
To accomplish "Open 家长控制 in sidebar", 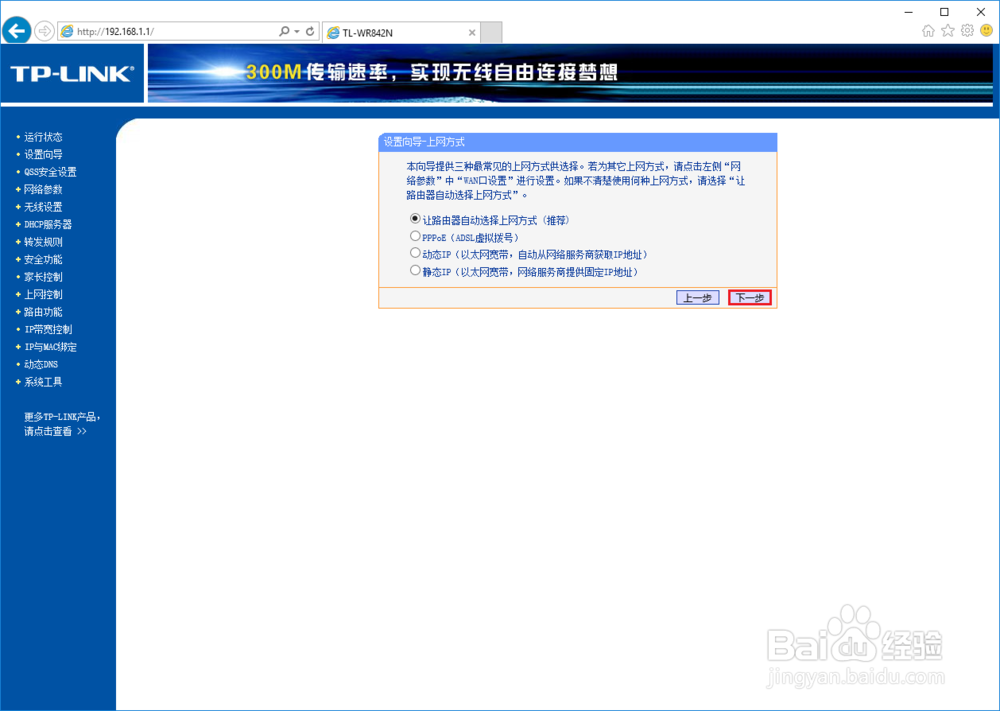I will click(x=43, y=277).
